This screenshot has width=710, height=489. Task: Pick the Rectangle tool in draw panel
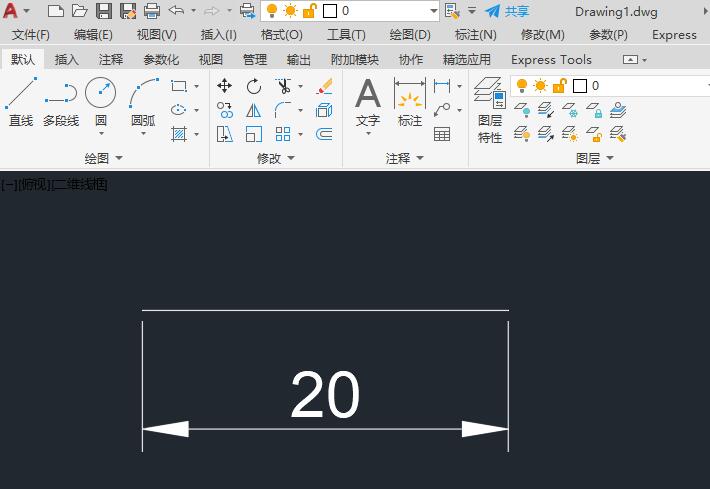pos(179,86)
